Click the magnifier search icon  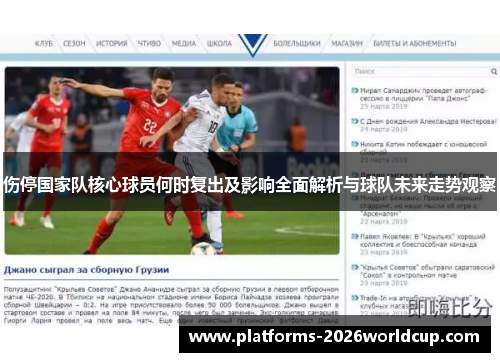pos(494,71)
